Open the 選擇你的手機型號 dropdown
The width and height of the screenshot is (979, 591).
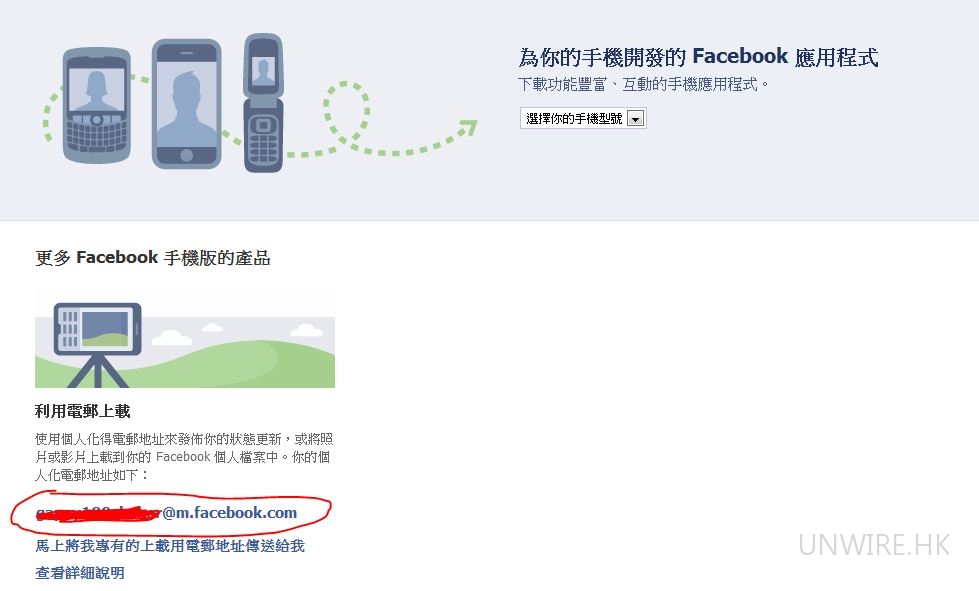tap(583, 118)
